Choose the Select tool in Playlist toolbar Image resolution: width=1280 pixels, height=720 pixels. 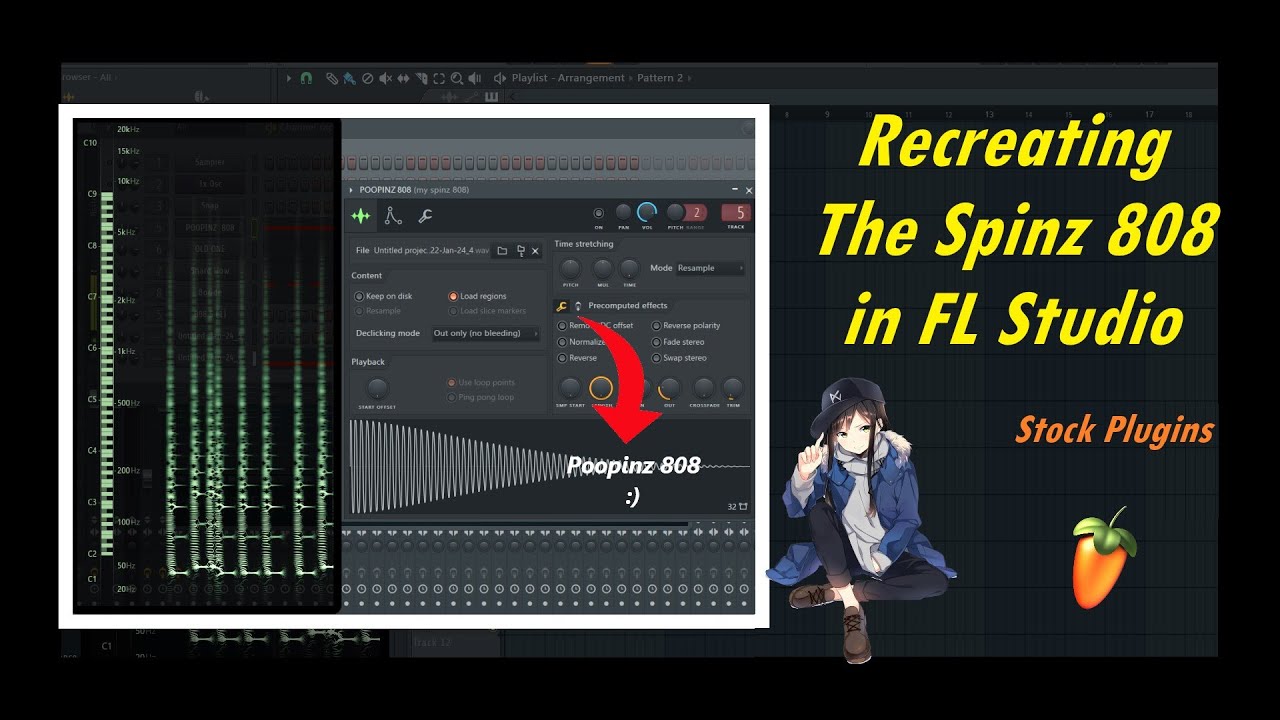coord(439,78)
